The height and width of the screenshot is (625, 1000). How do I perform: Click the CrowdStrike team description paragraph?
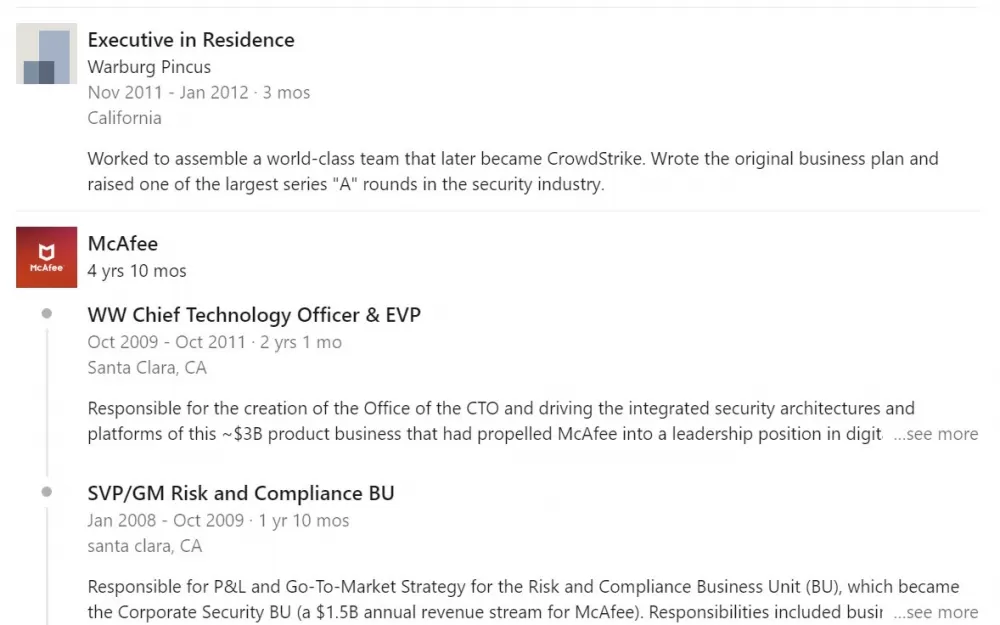[513, 172]
